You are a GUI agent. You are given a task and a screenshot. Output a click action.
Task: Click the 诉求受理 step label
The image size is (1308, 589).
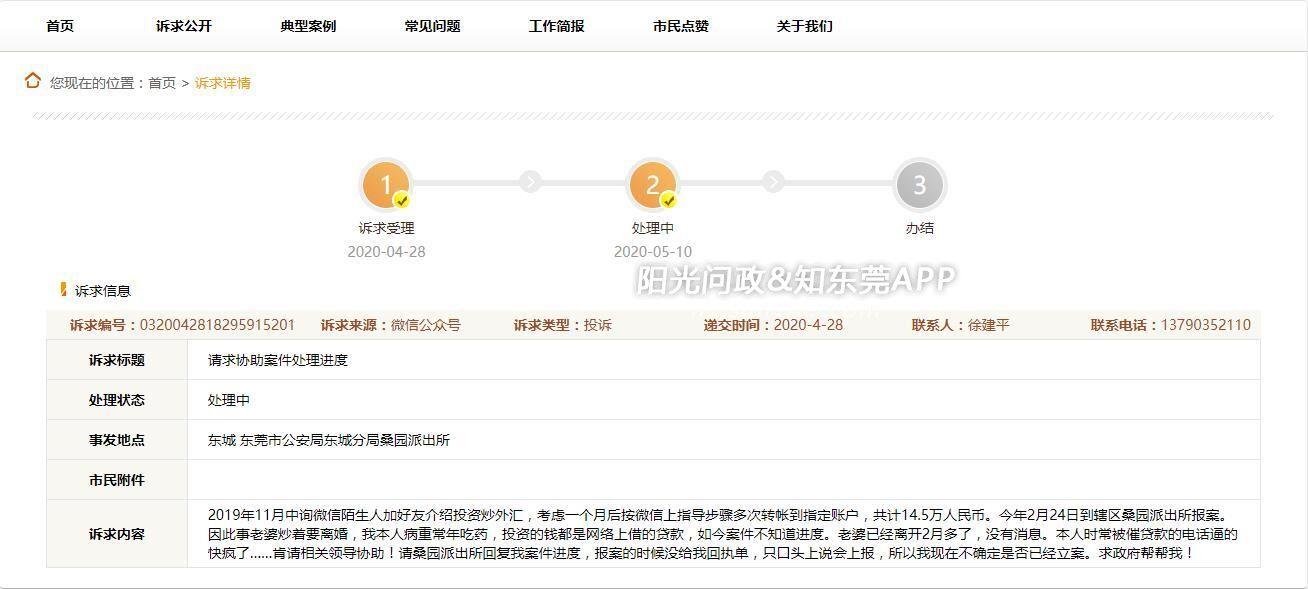386,228
